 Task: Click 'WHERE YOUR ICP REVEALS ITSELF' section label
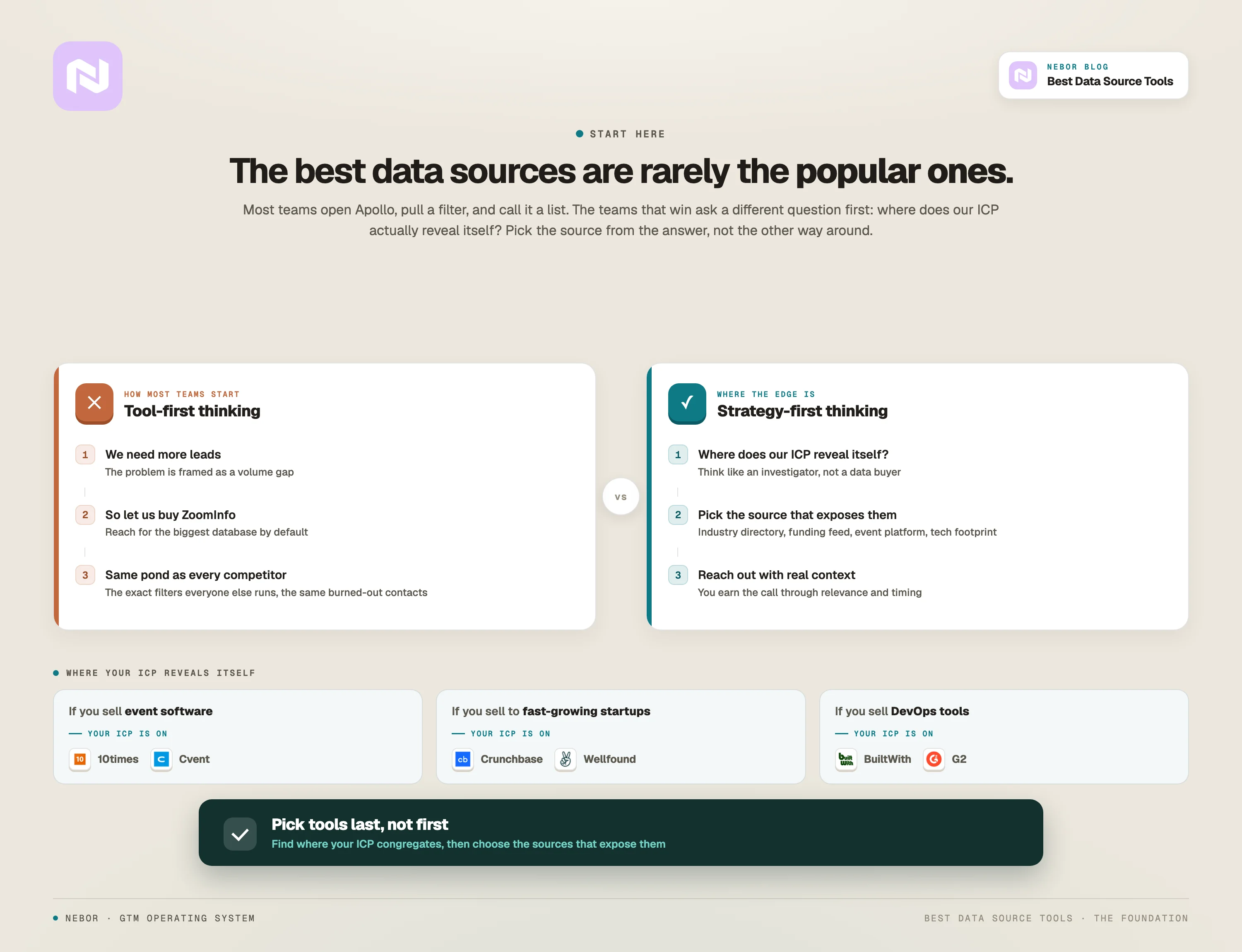[x=160, y=673]
